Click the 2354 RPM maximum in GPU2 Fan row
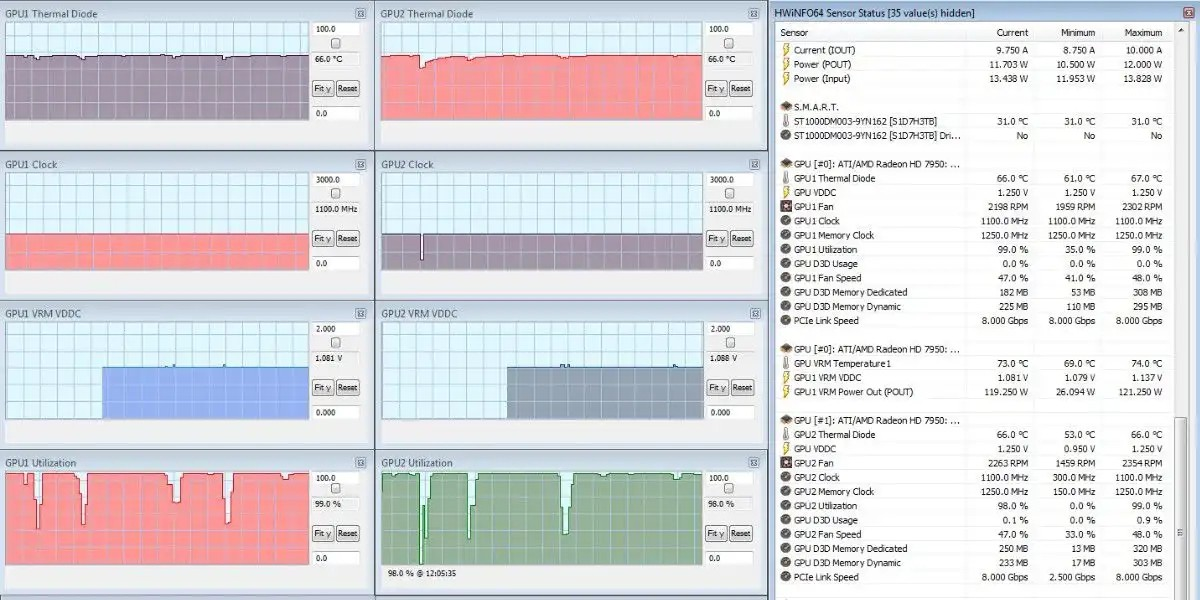 coord(1141,463)
